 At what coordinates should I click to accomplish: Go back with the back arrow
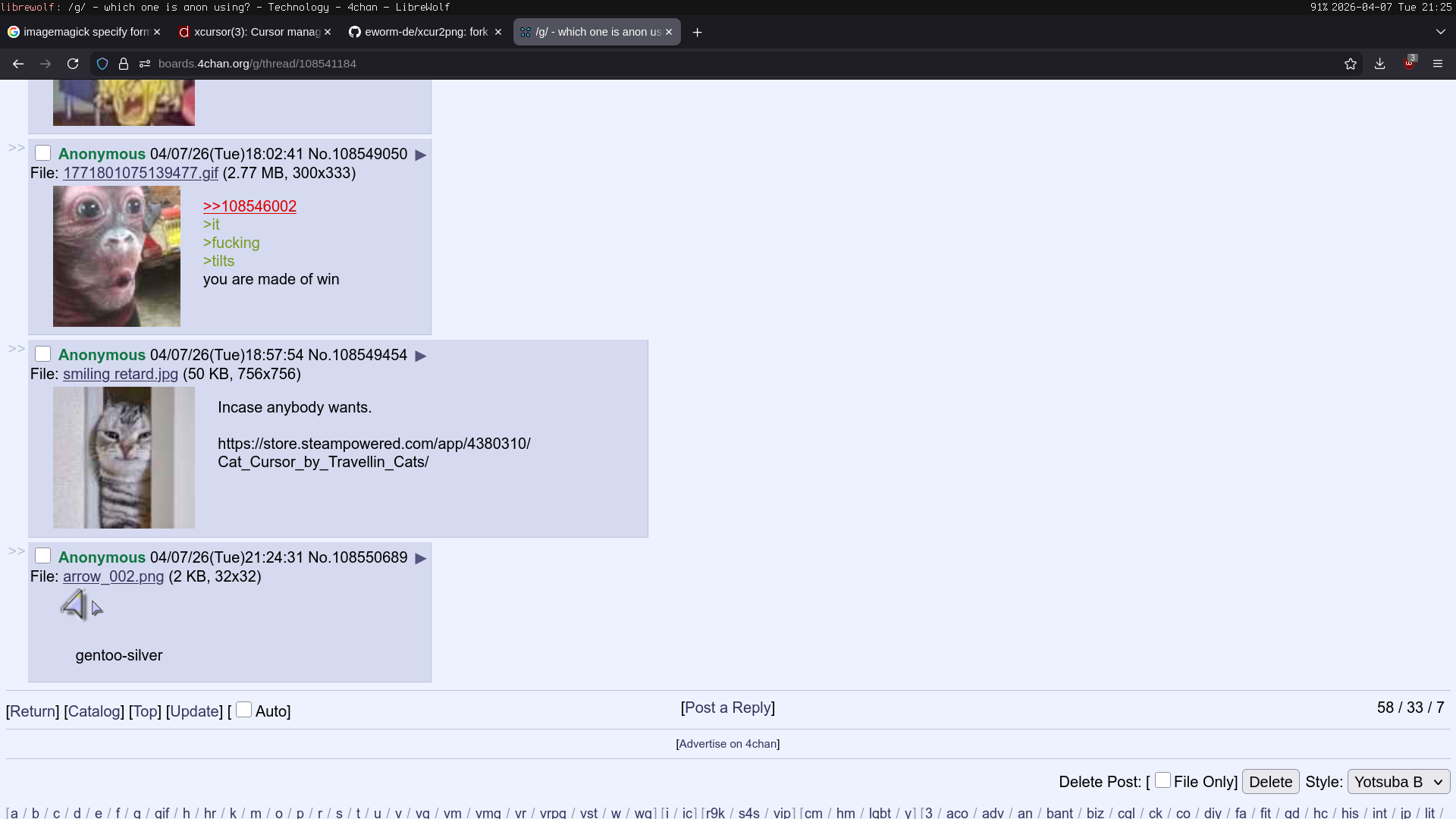[18, 64]
